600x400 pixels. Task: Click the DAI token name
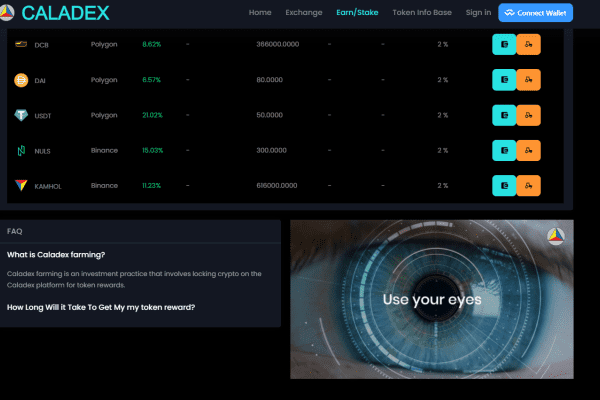coord(40,81)
